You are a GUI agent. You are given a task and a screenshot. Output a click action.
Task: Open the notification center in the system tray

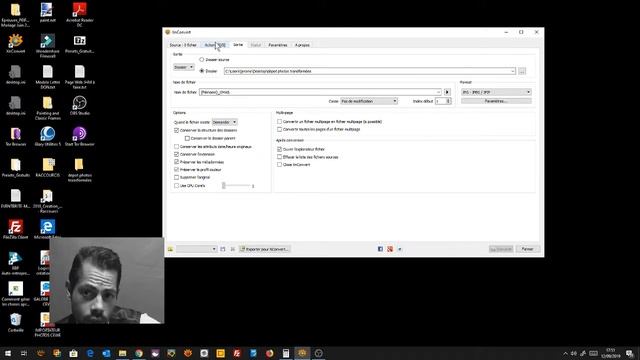630,353
